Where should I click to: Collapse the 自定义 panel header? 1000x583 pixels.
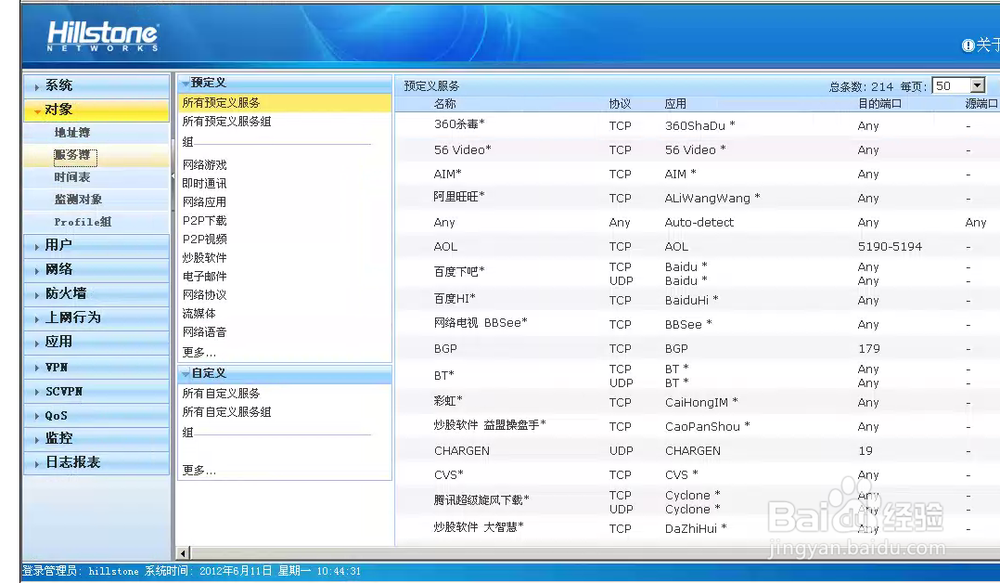coord(284,373)
